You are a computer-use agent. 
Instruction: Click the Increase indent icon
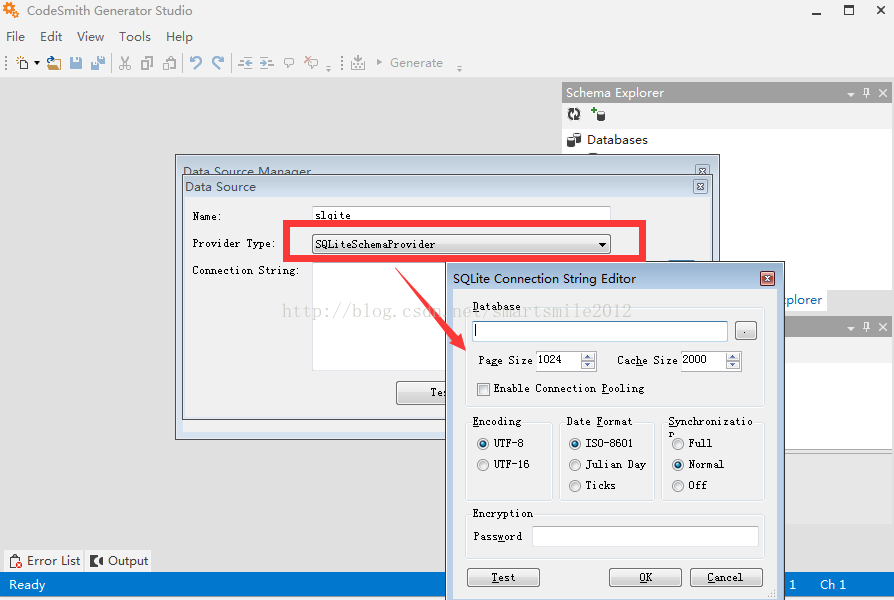pos(267,63)
